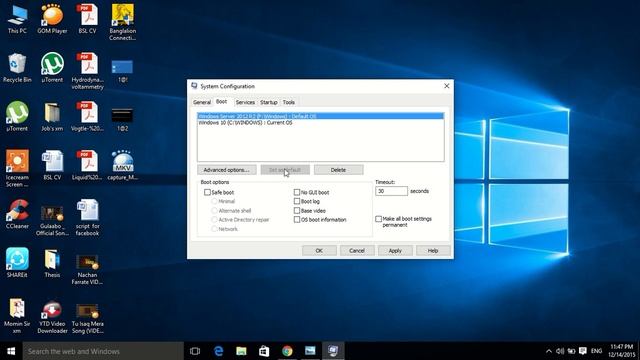
Task: Switch to the Boot tab
Action: tap(222, 101)
